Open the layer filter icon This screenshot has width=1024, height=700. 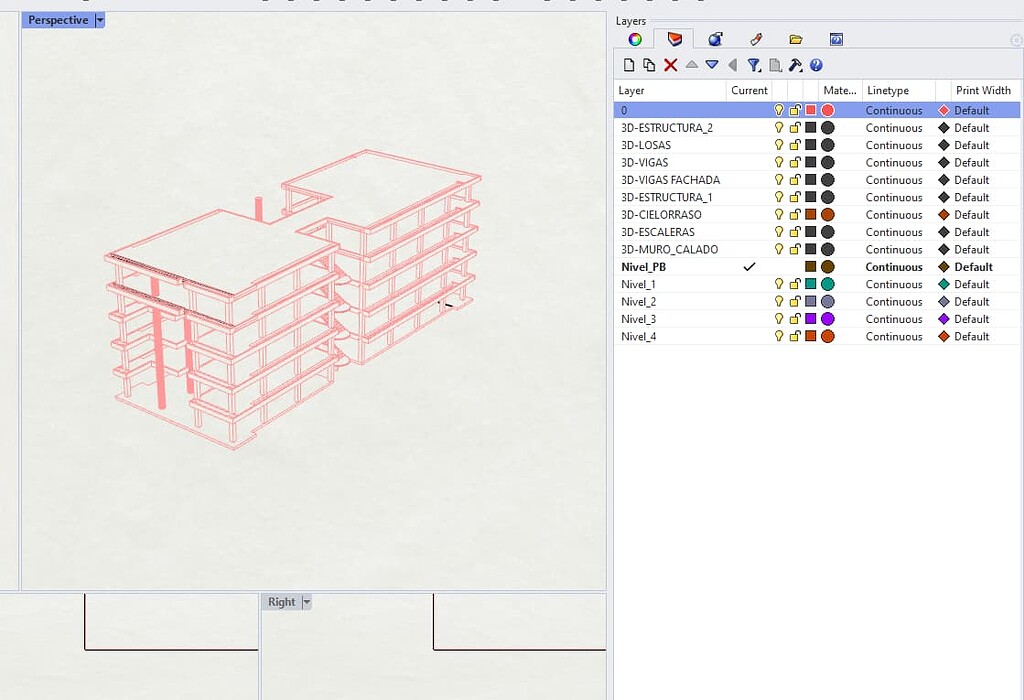[x=753, y=64]
